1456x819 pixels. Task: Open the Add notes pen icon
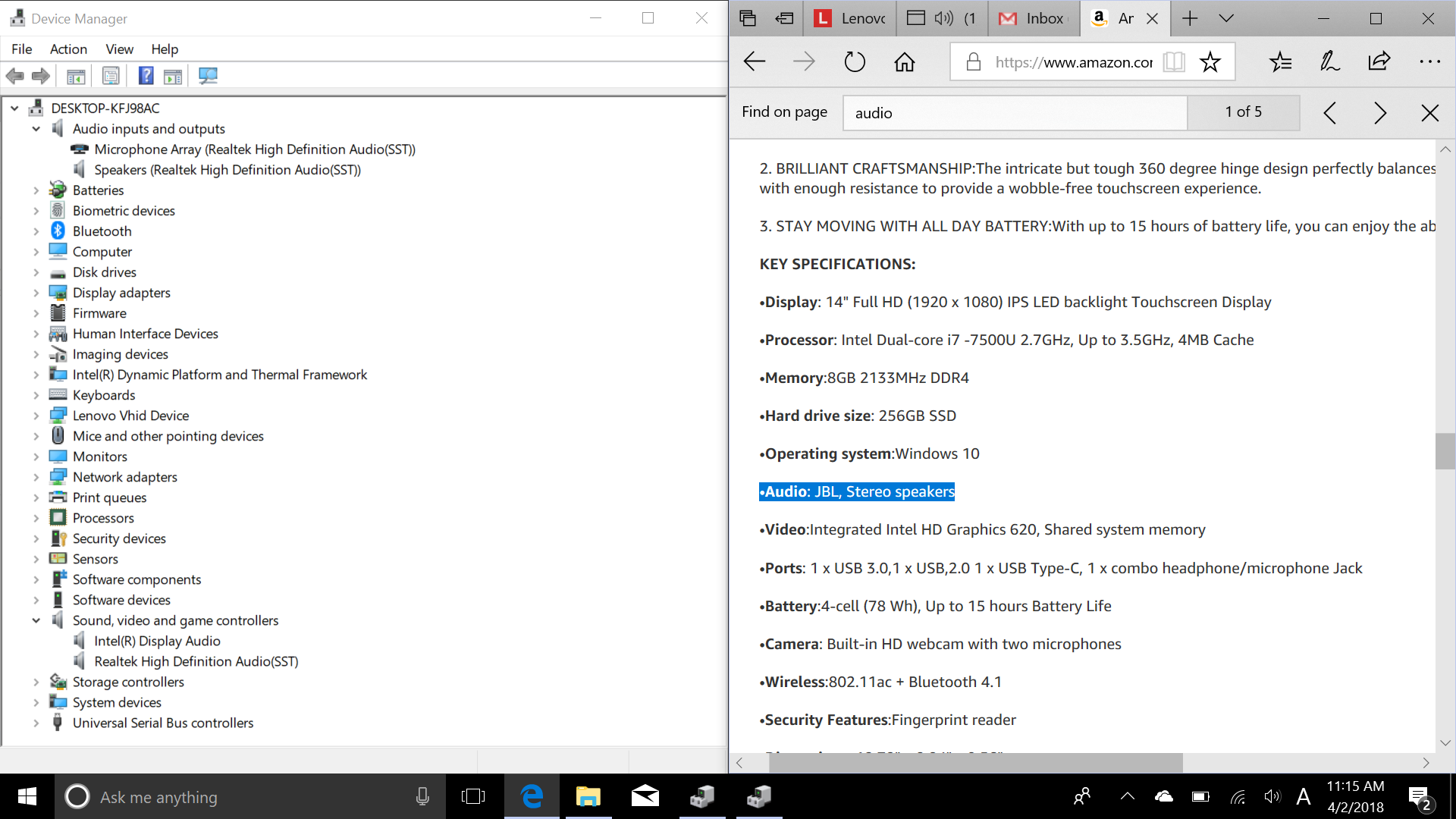pyautogui.click(x=1330, y=61)
